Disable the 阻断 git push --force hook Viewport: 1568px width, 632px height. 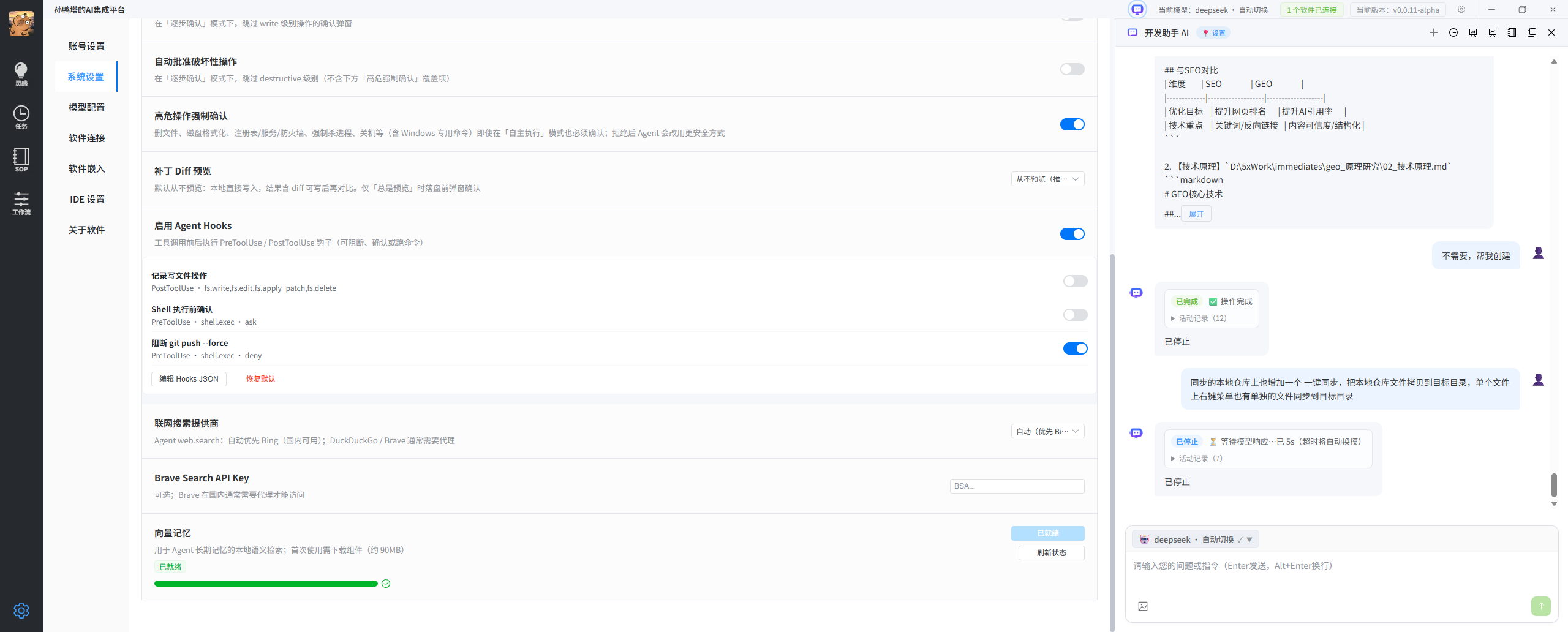point(1076,348)
